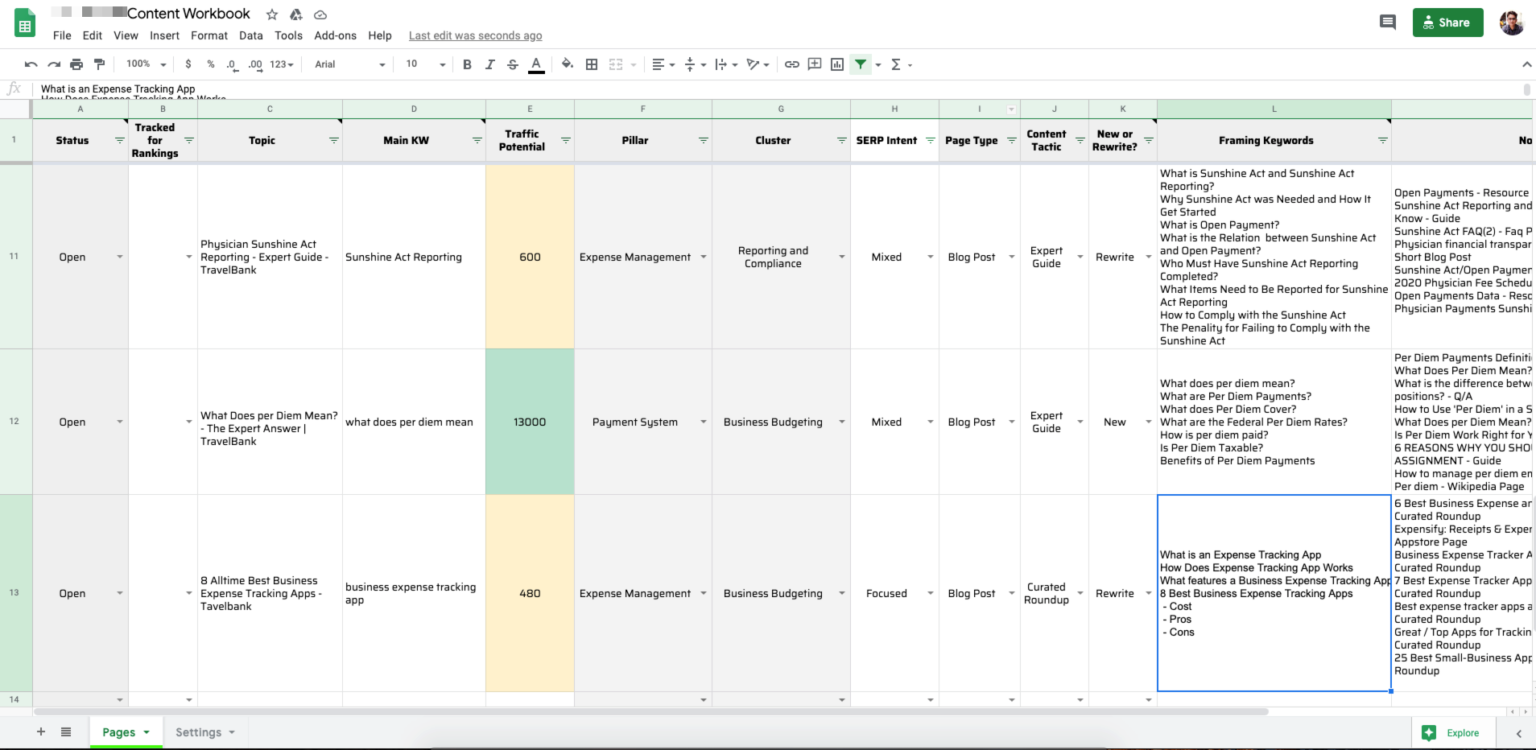Viewport: 1536px width, 750px height.
Task: Print the spreadsheet using printer icon
Action: point(76,64)
